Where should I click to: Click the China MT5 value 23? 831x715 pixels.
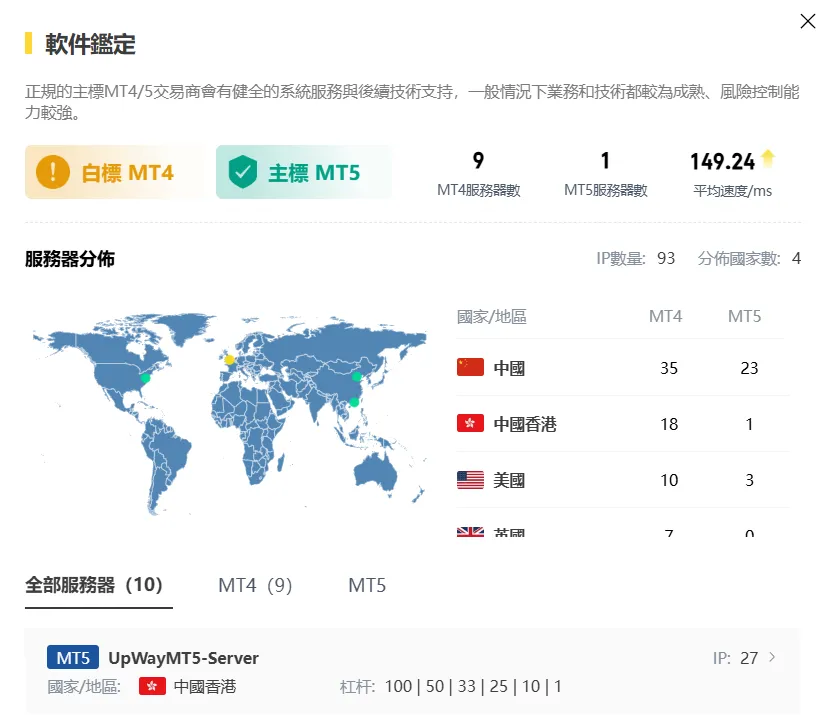pyautogui.click(x=749, y=368)
